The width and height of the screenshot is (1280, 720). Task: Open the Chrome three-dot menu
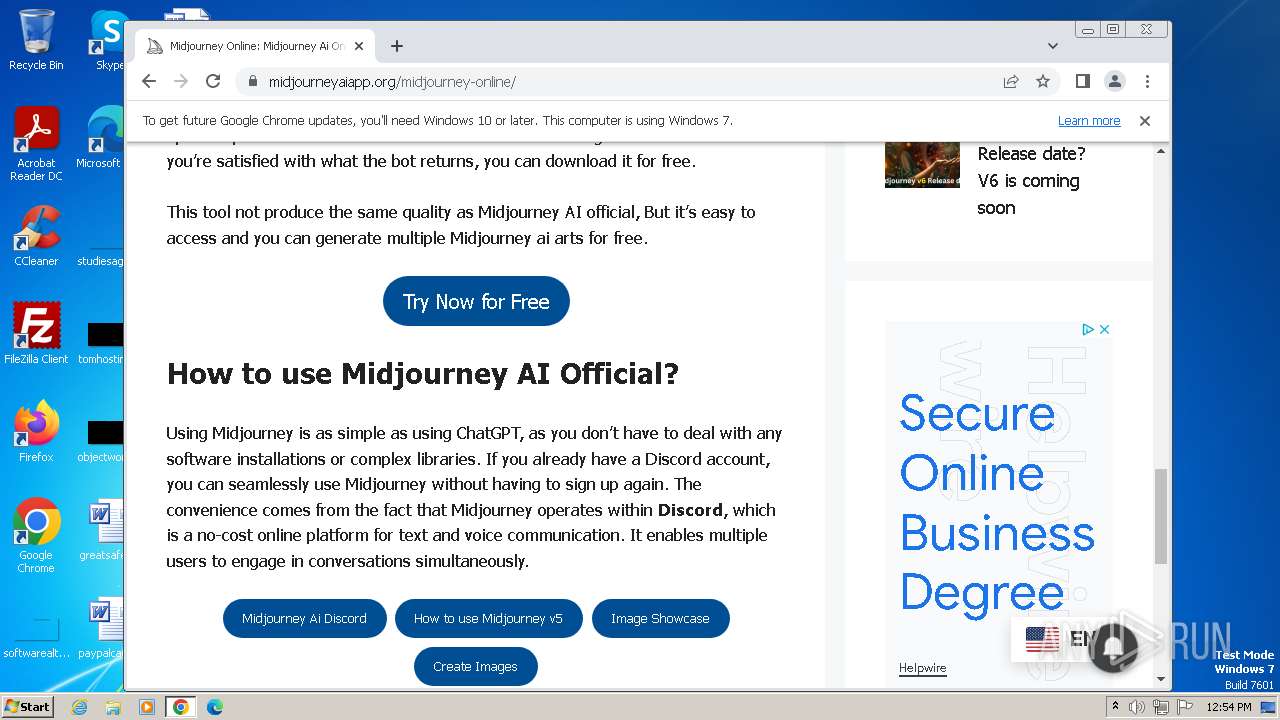[x=1147, y=81]
